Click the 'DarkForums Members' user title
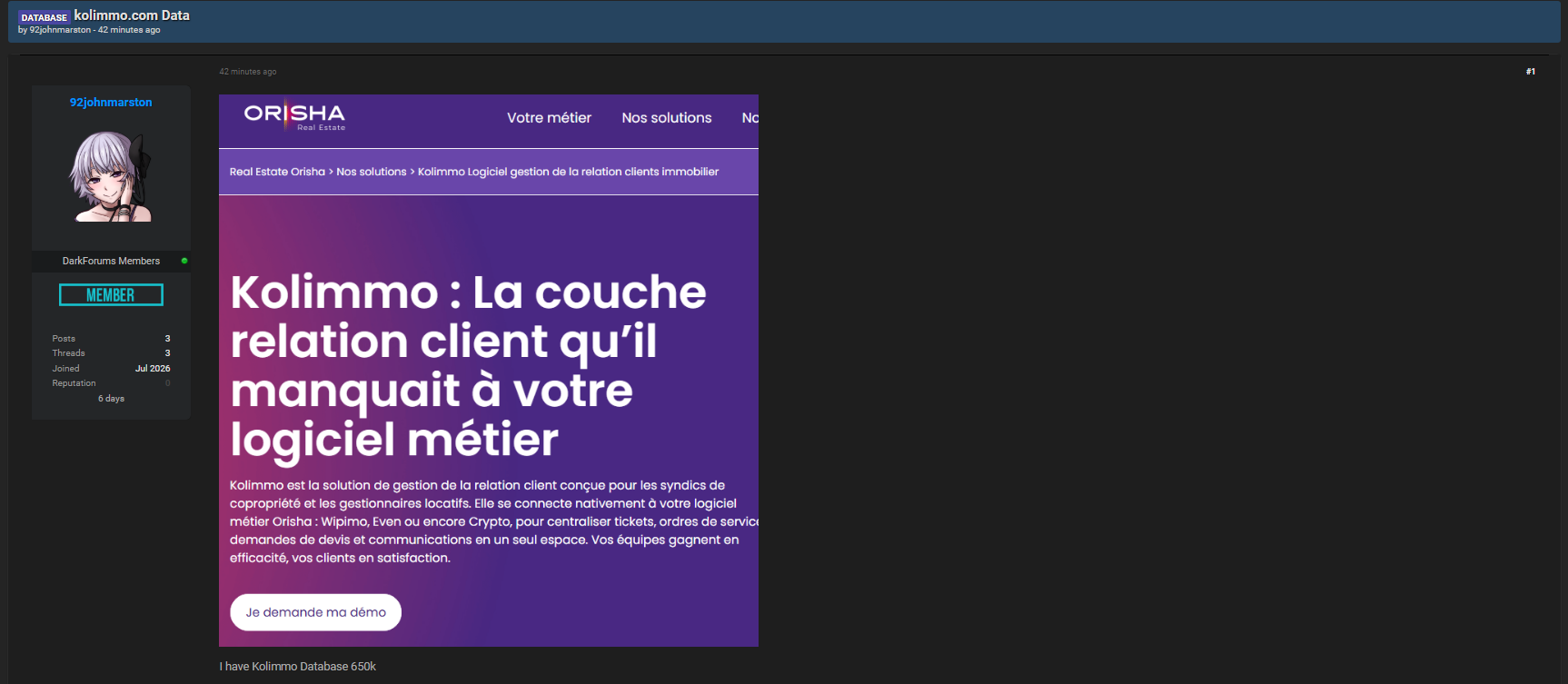The image size is (1568, 684). click(111, 261)
